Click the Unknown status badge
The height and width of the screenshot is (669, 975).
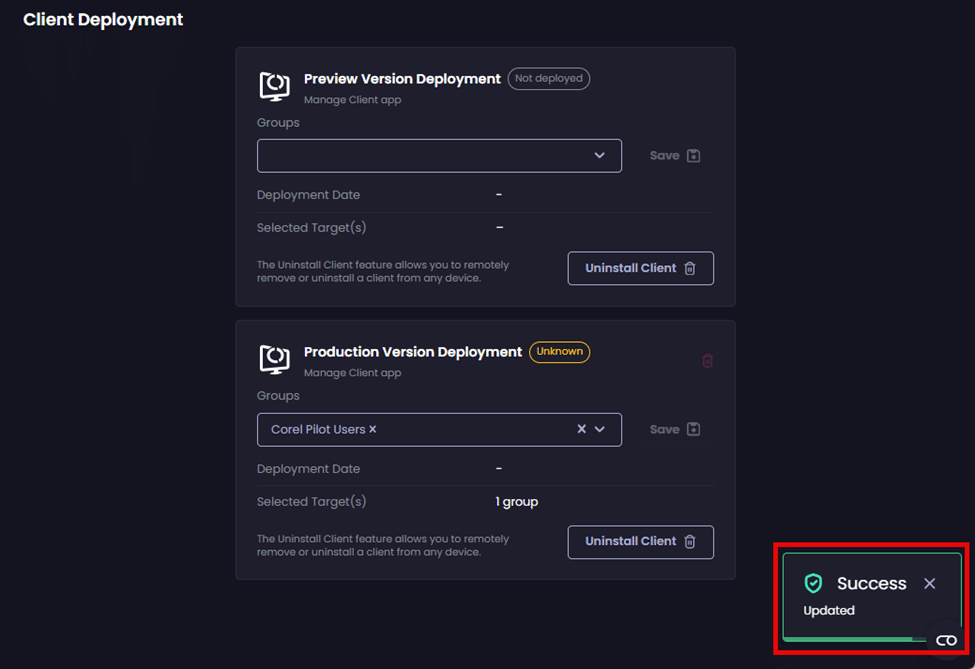[x=559, y=352]
